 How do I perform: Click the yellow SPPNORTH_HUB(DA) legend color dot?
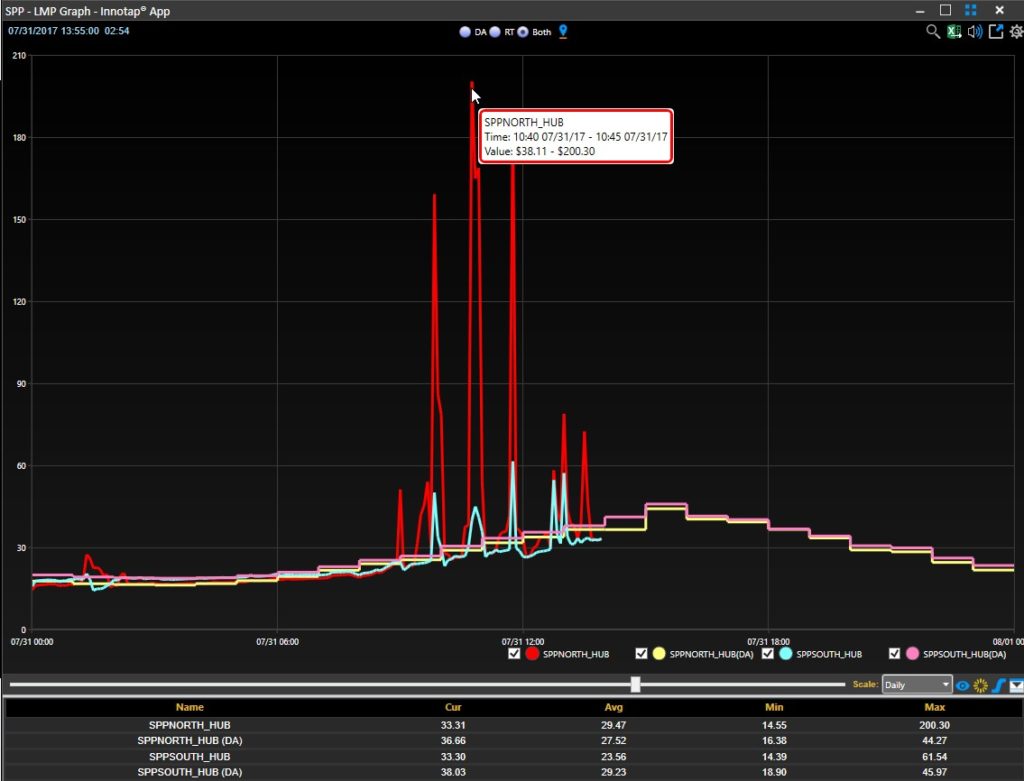tap(659, 654)
